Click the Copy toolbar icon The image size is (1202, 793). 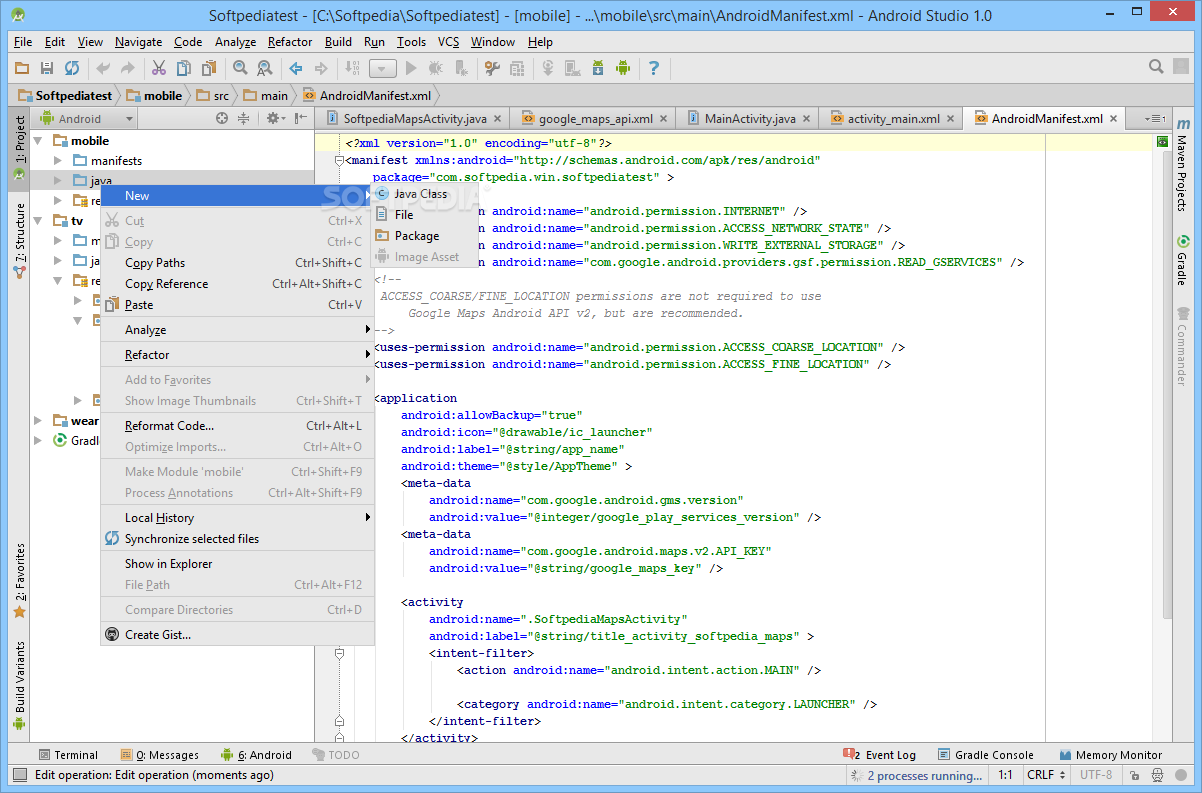pyautogui.click(x=184, y=68)
